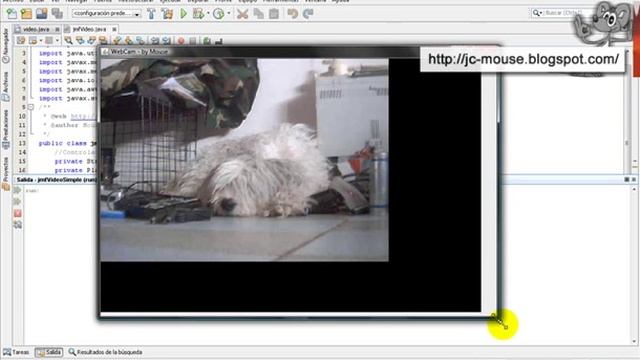Click Stop Macro Recording square icon
Image resolution: width=640 pixels, height=360 pixels.
click(193, 40)
